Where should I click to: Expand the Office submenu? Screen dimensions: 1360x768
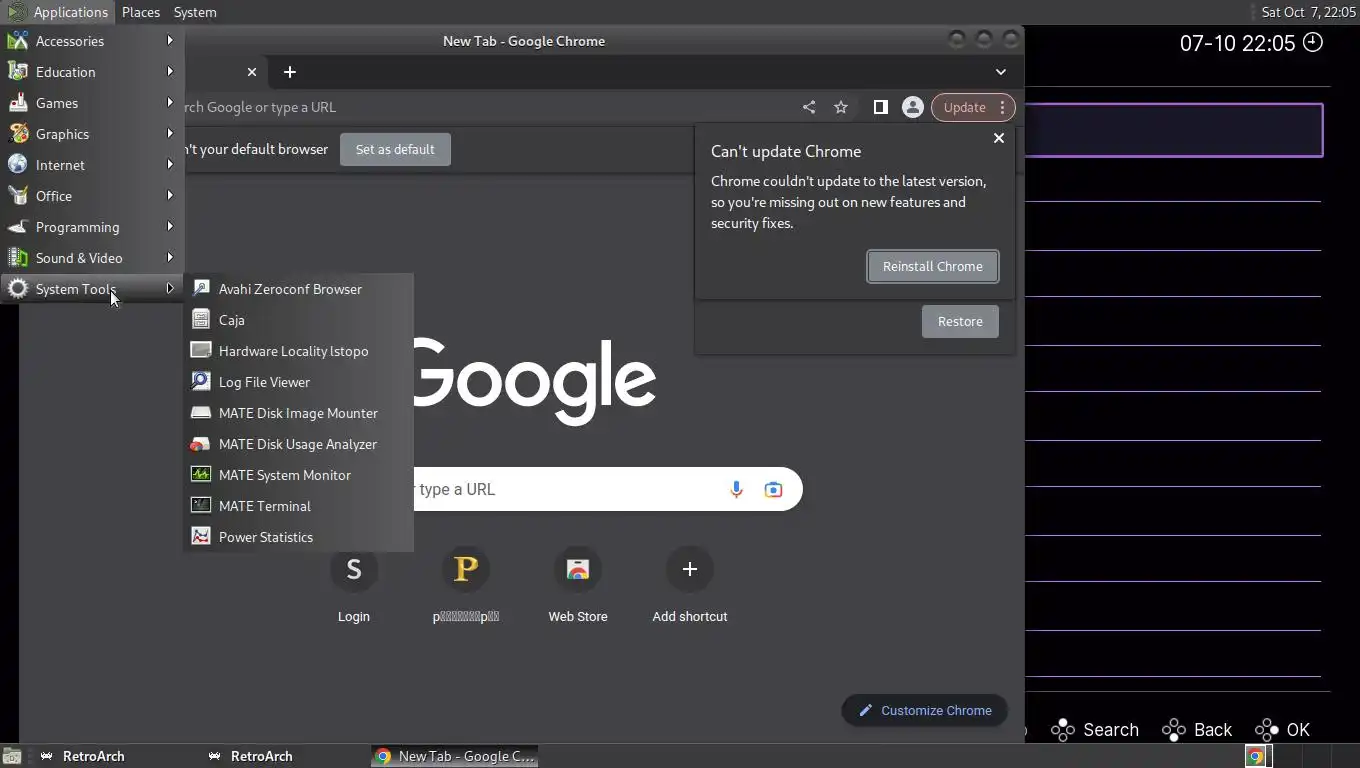click(x=92, y=196)
